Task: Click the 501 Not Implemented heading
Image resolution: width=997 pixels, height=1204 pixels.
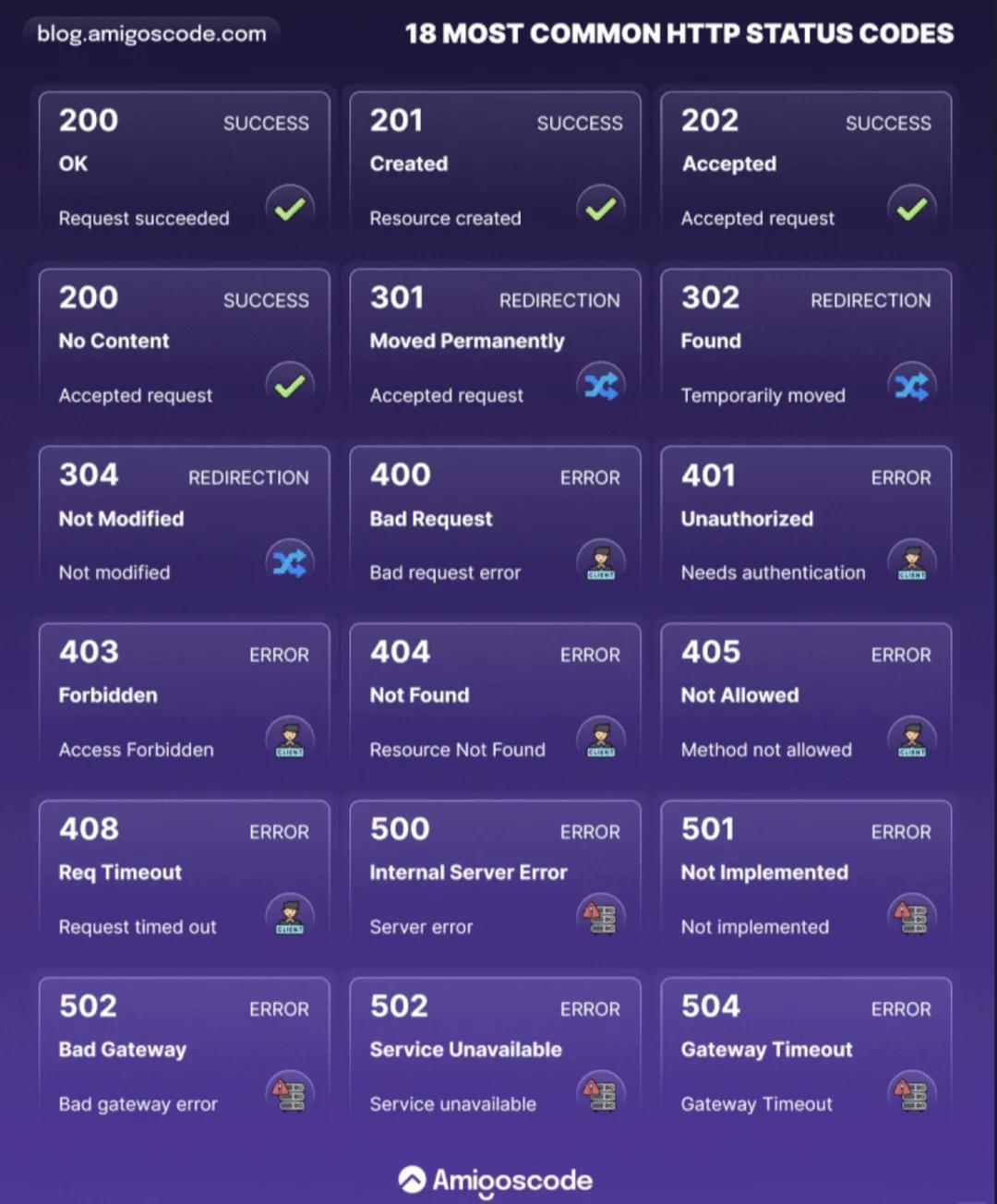Action: [x=764, y=873]
